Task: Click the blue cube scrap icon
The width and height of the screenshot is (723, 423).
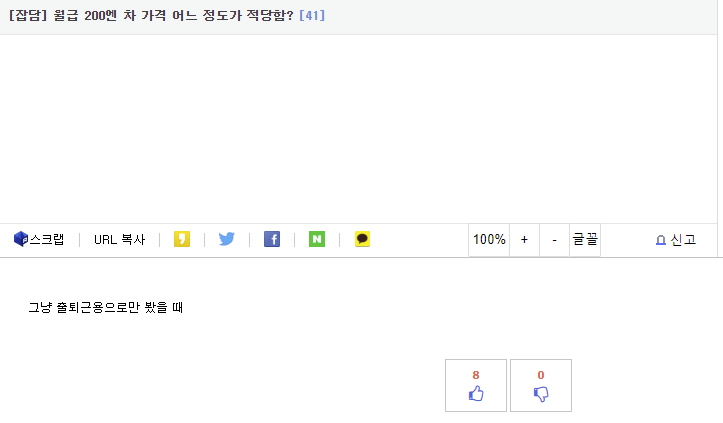Action: coord(21,239)
